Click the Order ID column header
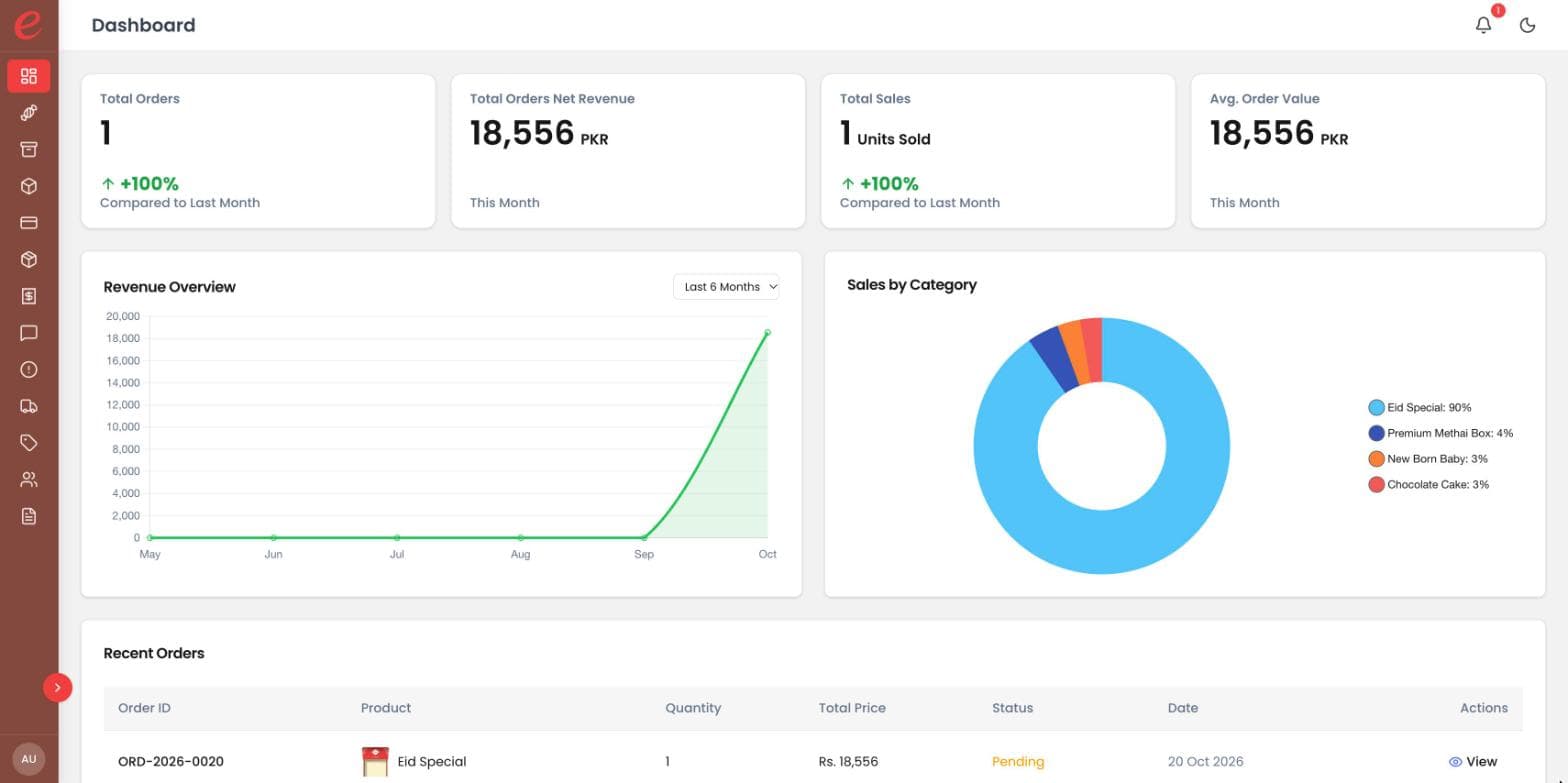This screenshot has height=783, width=1568. [x=144, y=708]
